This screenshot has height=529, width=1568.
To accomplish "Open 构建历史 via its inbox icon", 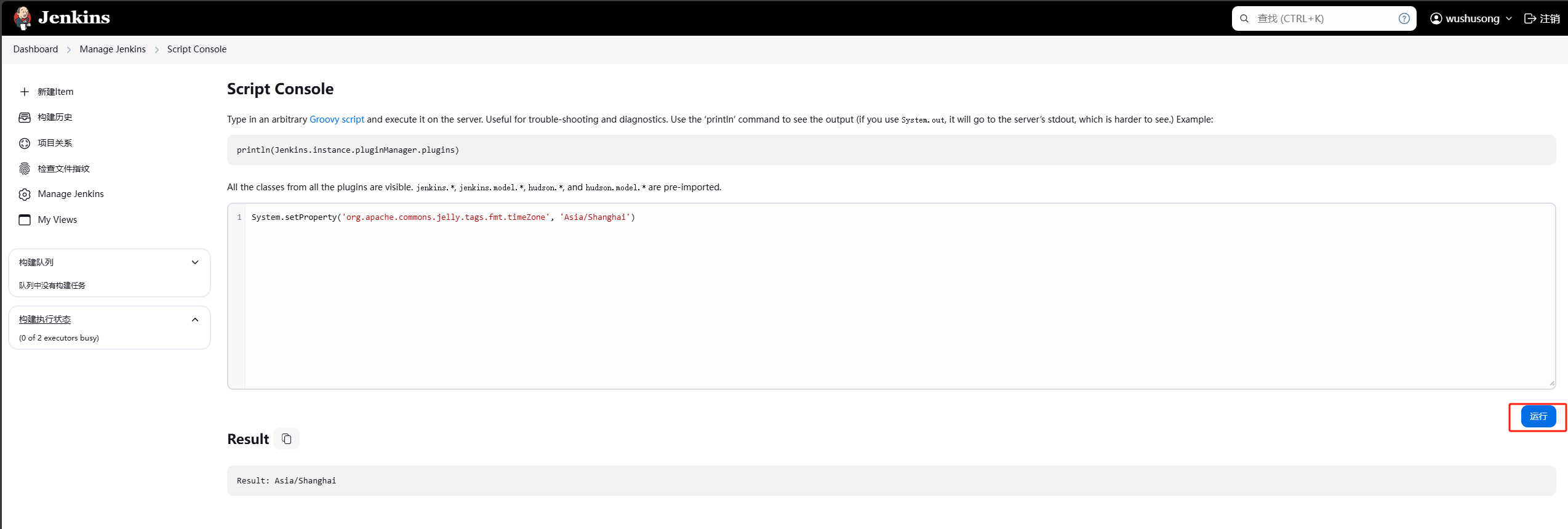I will 25,118.
